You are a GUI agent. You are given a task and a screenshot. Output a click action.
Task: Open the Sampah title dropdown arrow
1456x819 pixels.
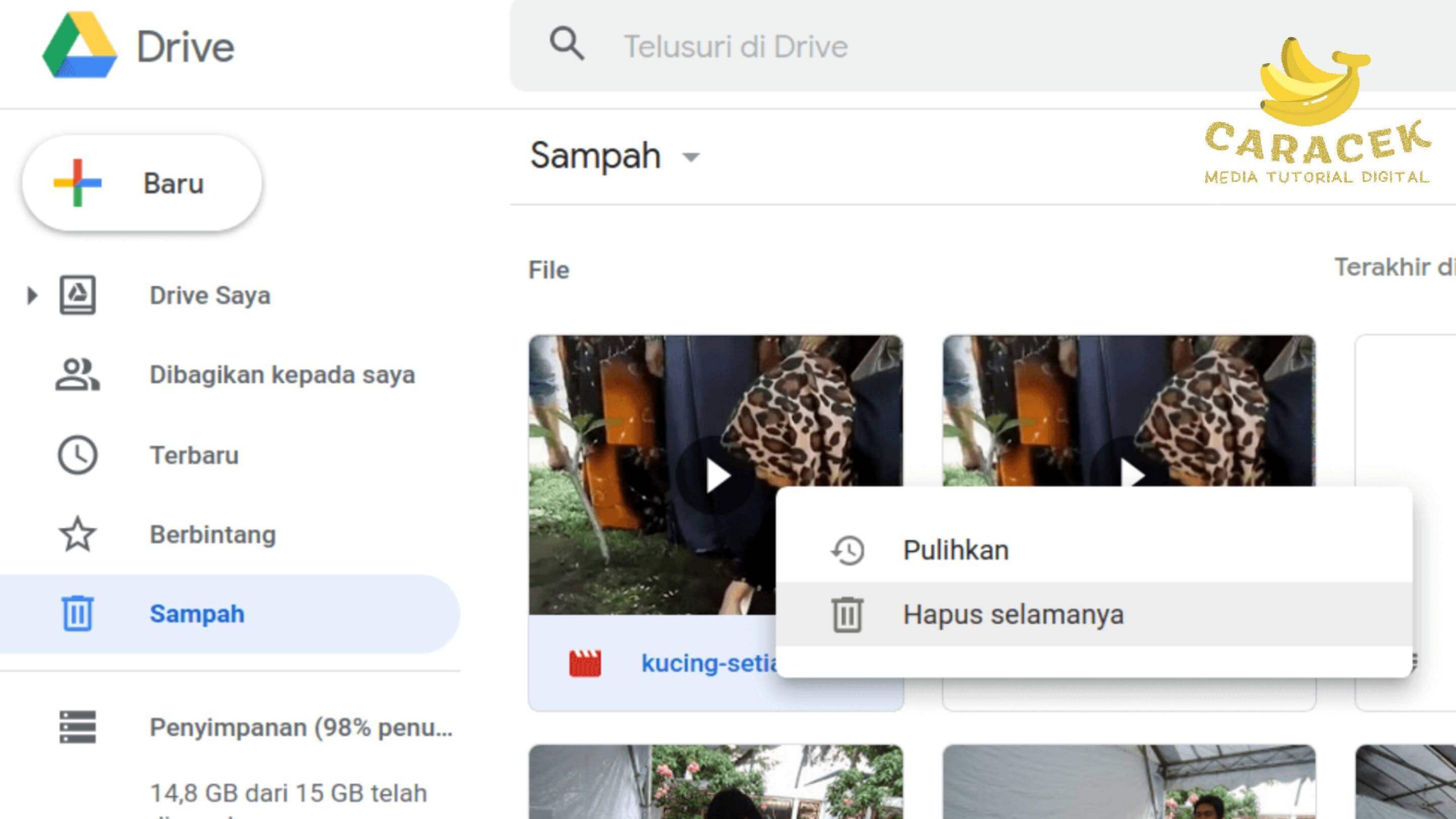coord(691,157)
